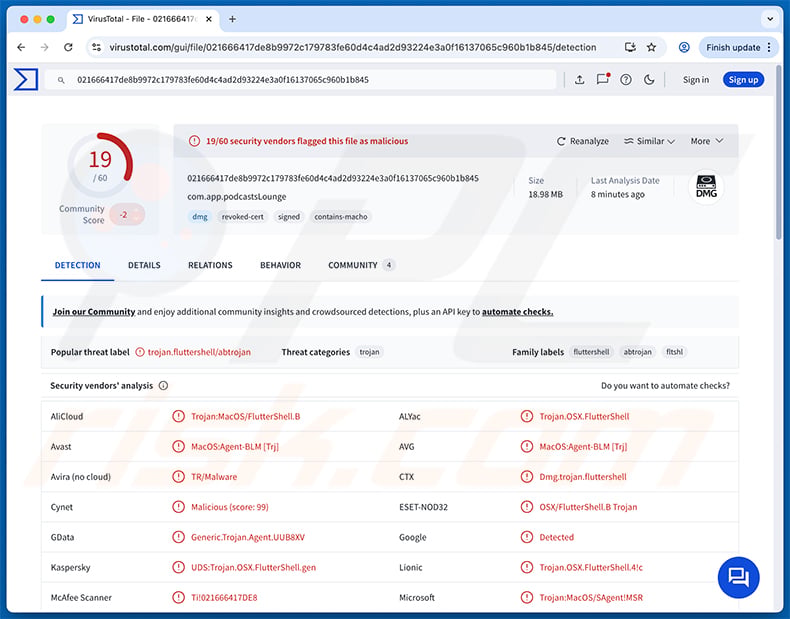Screen dimensions: 790x619
Task: Open the help question mark icon
Action: [626, 80]
